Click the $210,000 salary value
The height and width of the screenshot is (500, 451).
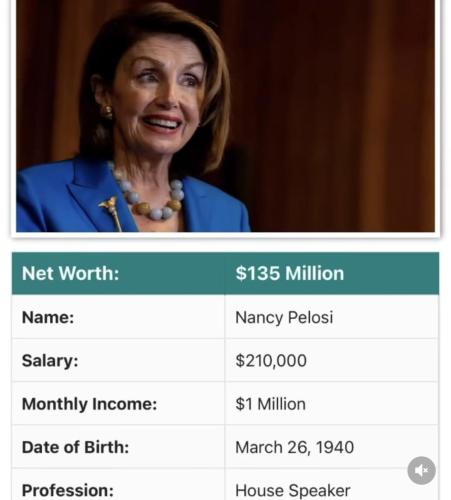point(271,361)
